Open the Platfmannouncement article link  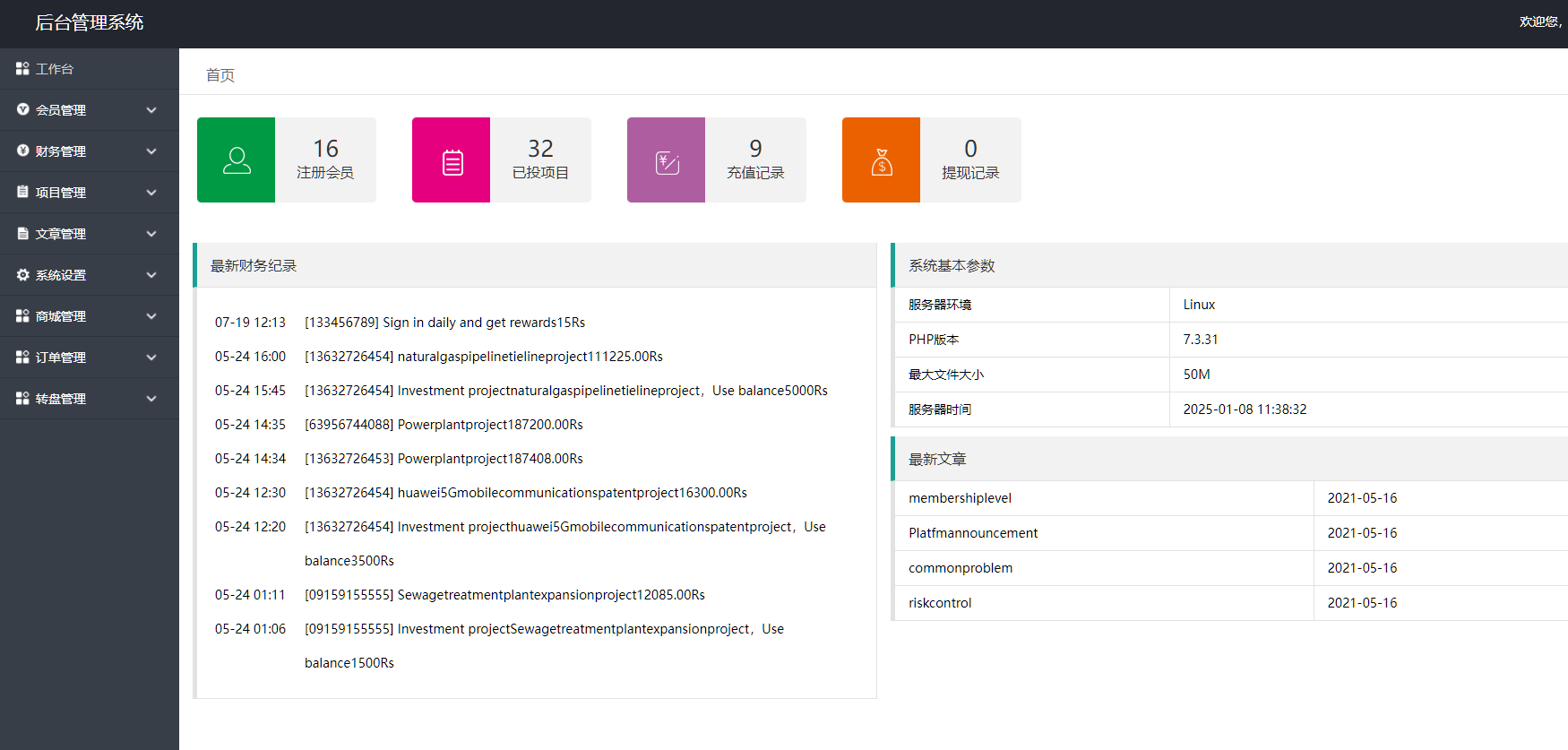tap(973, 533)
